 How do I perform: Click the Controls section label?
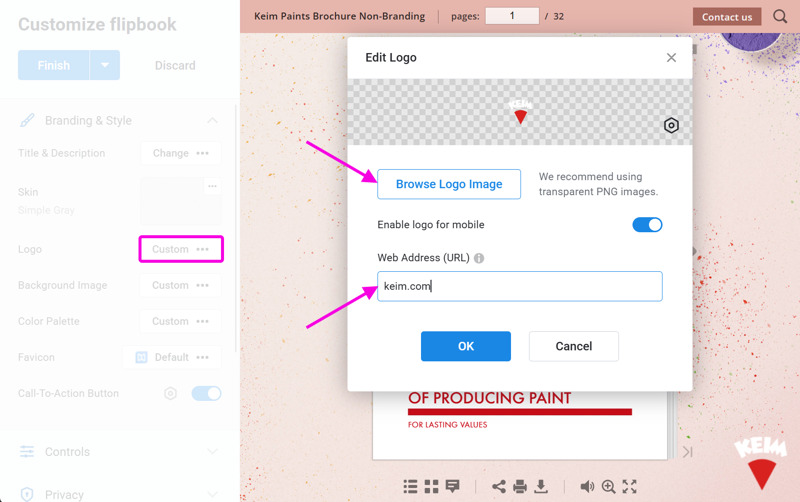67,451
